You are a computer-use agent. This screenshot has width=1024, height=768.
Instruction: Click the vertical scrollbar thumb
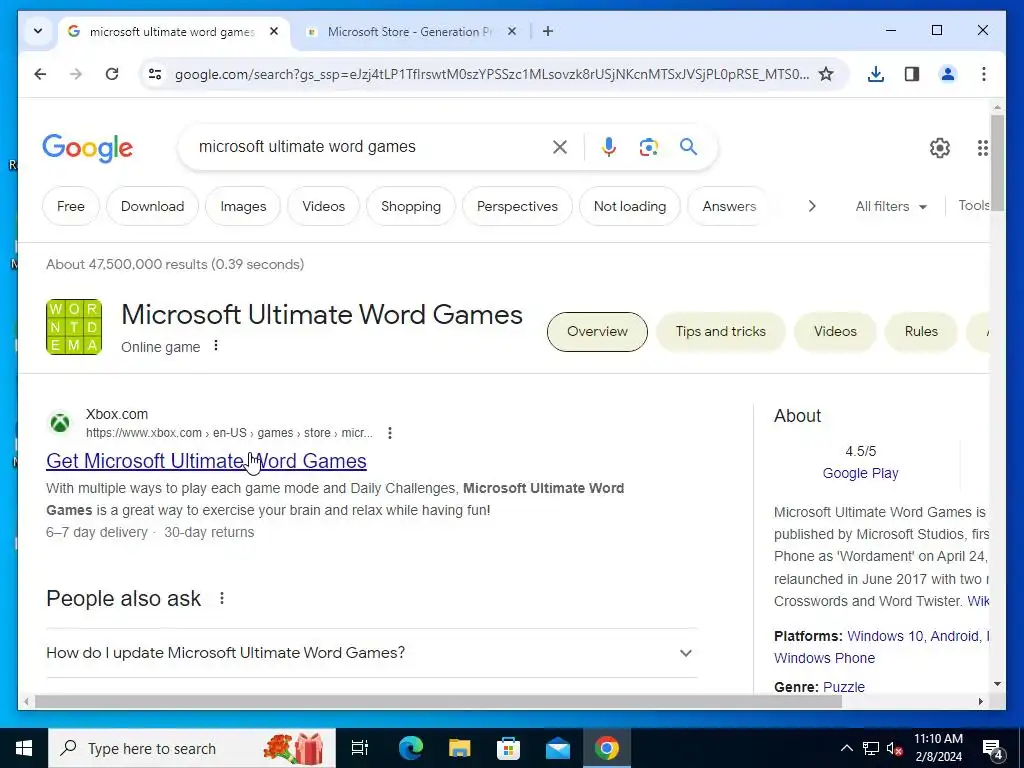pos(997,163)
